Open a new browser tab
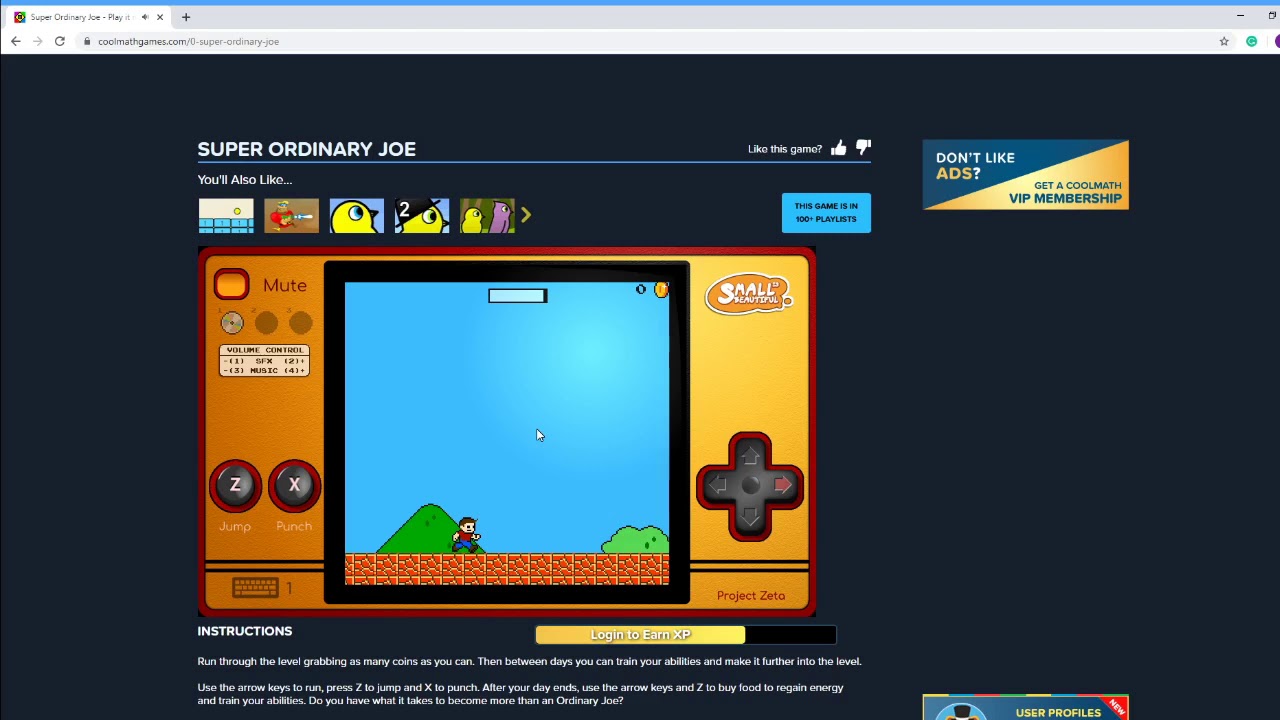The height and width of the screenshot is (720, 1280). [186, 17]
